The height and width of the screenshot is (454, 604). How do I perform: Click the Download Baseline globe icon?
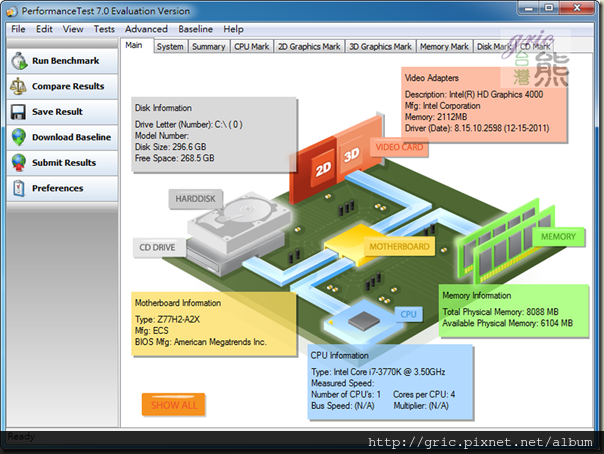coord(18,137)
